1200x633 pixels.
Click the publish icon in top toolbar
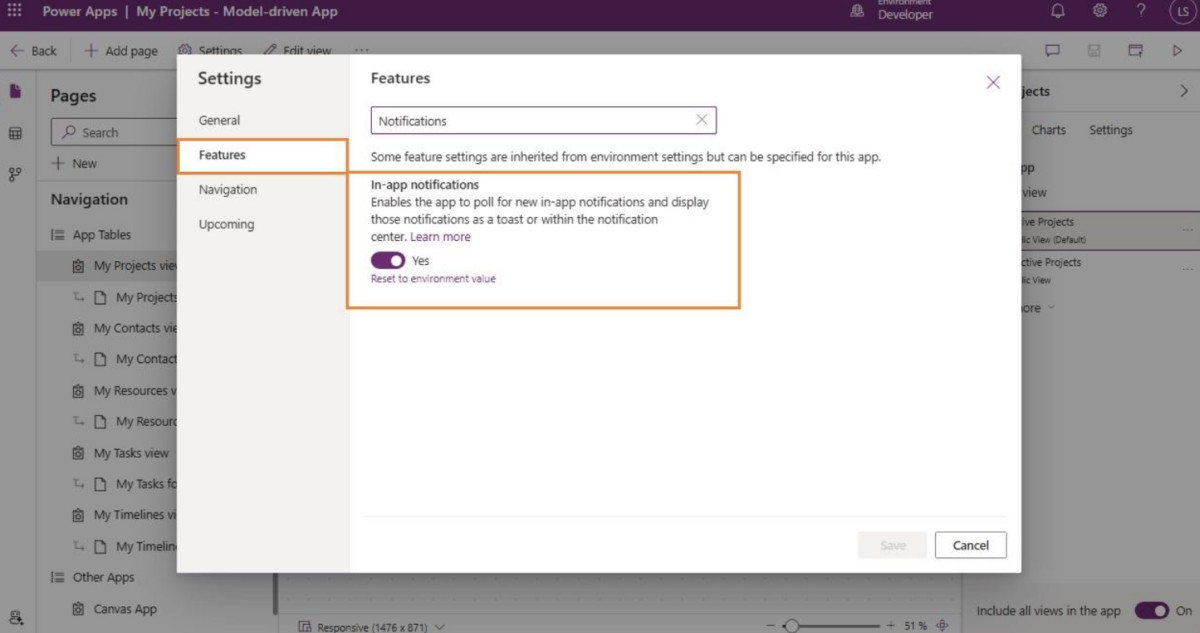pyautogui.click(x=1135, y=50)
